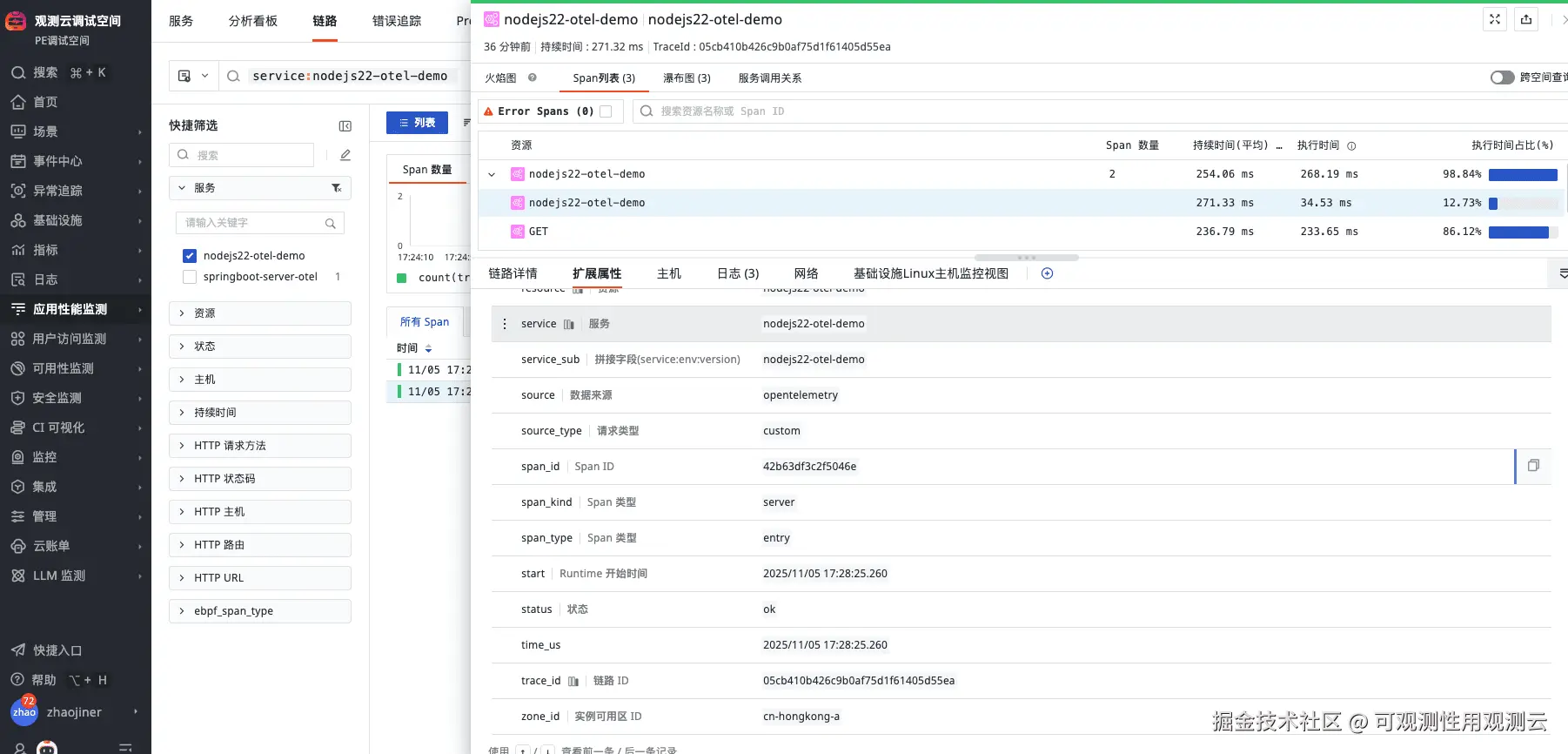This screenshot has height=754, width=1568.
Task: Copy the span_id value with copy icon
Action: (x=1533, y=466)
